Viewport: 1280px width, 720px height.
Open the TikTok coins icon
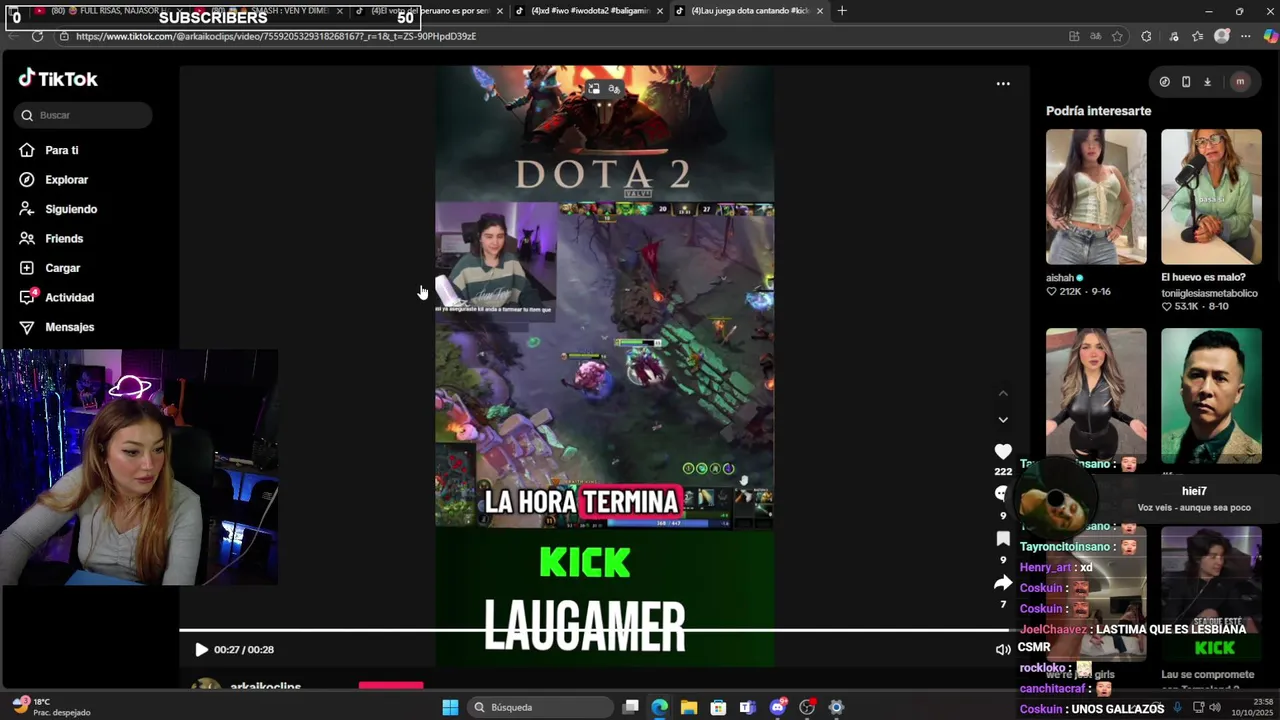(x=1164, y=82)
